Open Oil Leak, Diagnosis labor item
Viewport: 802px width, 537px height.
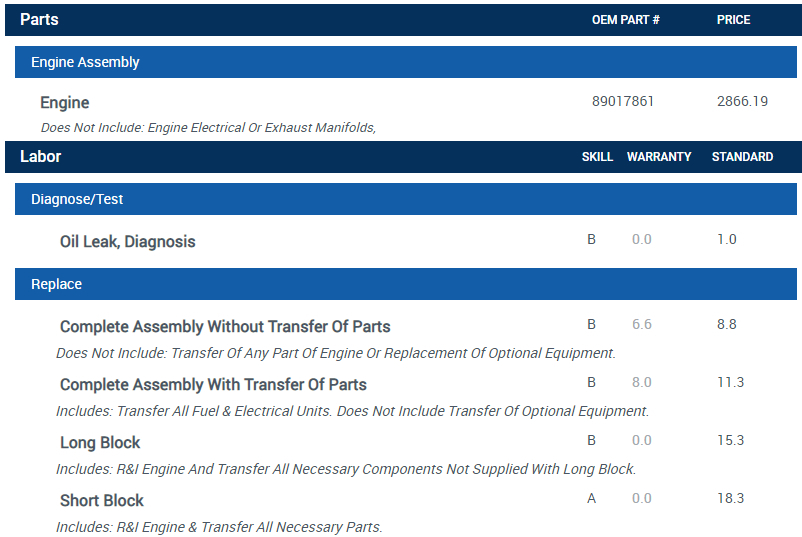128,241
